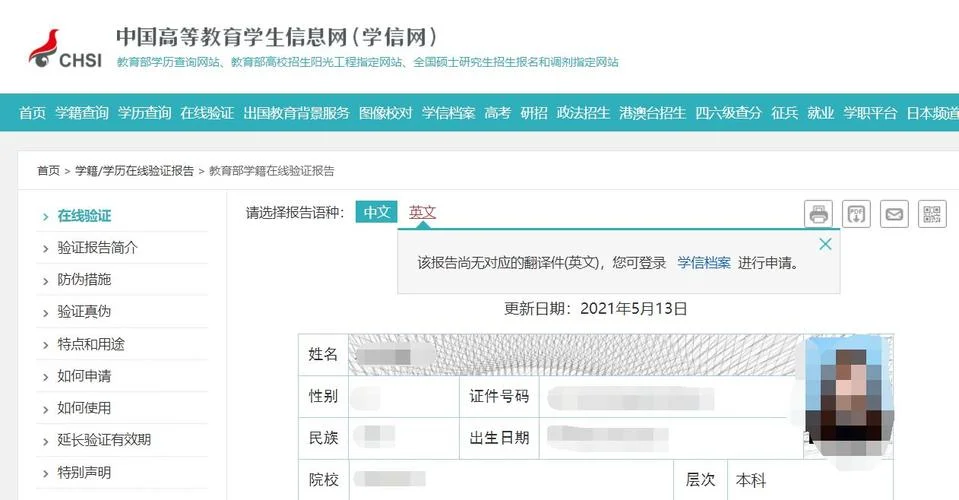Screen dimensions: 959x500
Task: Click the 证件号码 label cell
Action: pos(499,396)
